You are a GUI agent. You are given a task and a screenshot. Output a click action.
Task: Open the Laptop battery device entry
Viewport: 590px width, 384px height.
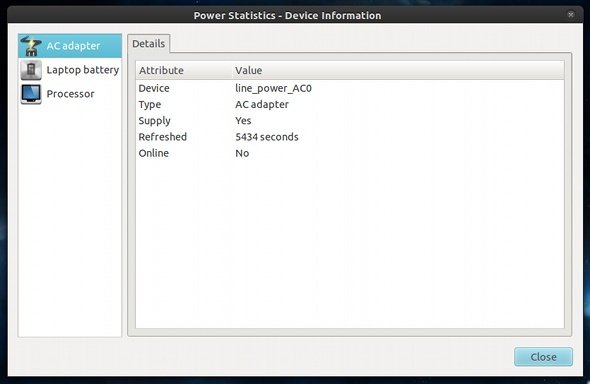70,70
